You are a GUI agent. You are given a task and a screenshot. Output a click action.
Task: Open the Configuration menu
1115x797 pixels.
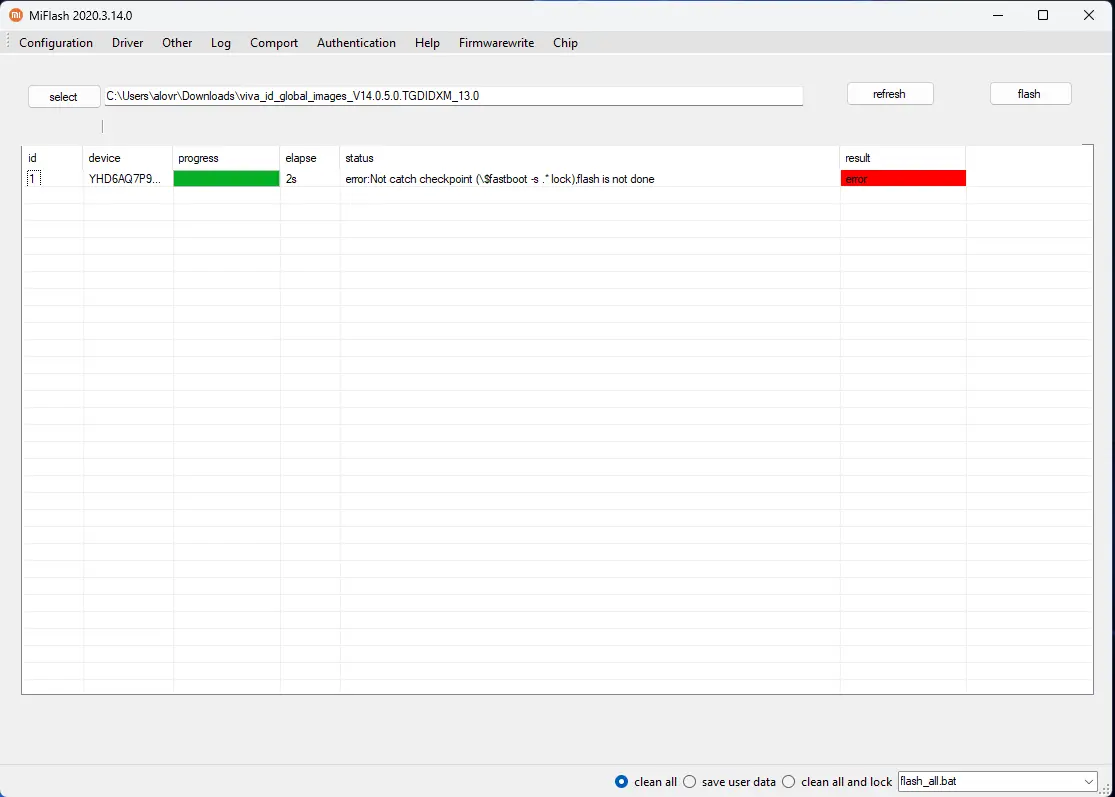(55, 43)
